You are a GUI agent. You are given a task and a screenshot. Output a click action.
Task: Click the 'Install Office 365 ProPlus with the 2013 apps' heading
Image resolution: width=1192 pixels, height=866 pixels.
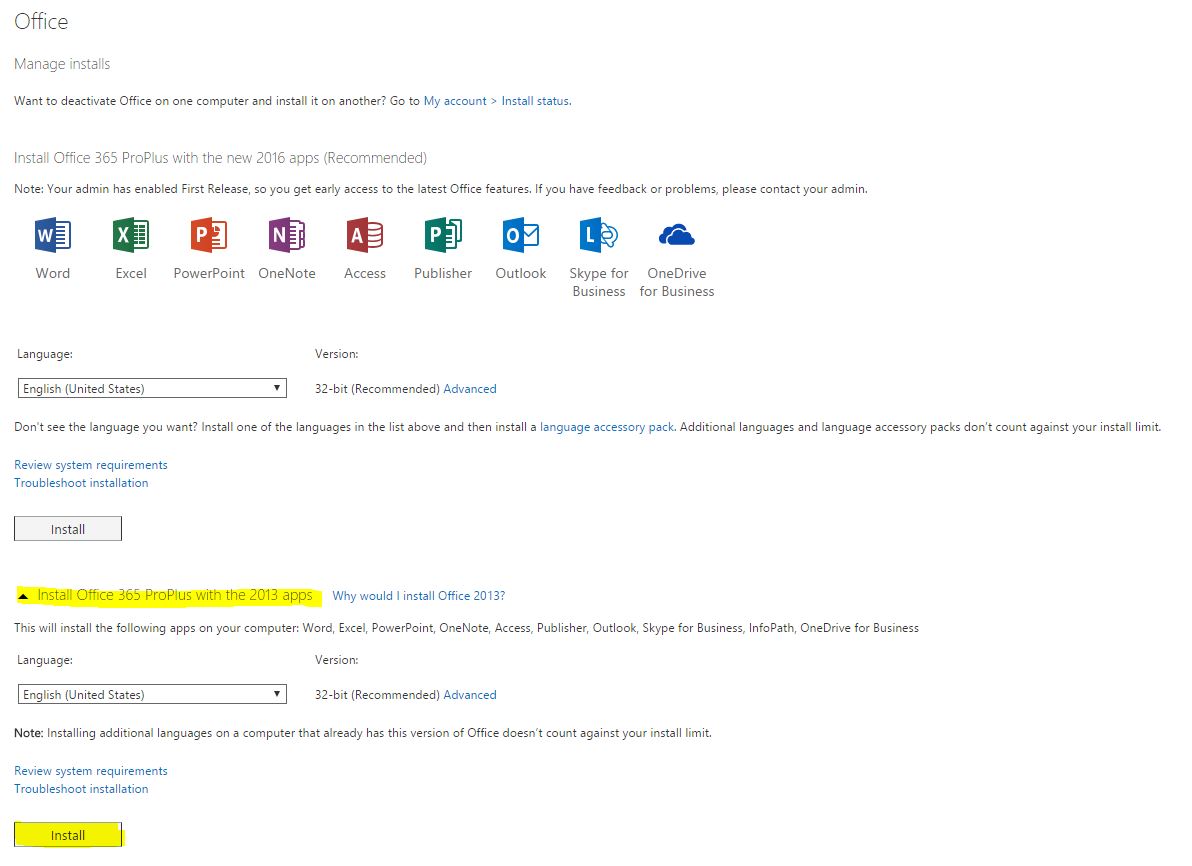click(x=175, y=595)
